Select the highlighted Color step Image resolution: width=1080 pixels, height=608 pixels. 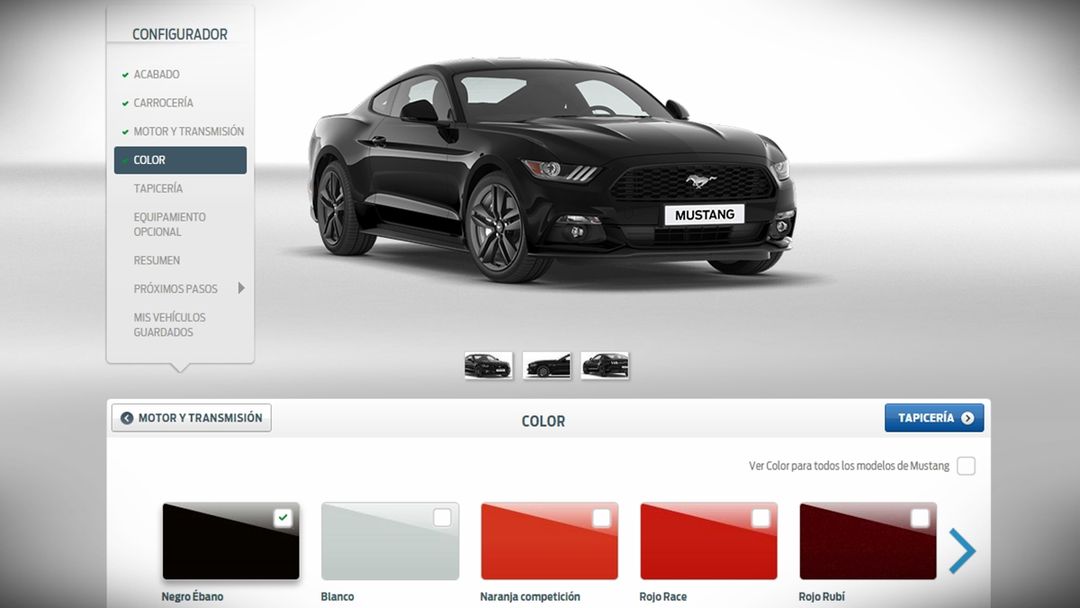click(x=180, y=160)
